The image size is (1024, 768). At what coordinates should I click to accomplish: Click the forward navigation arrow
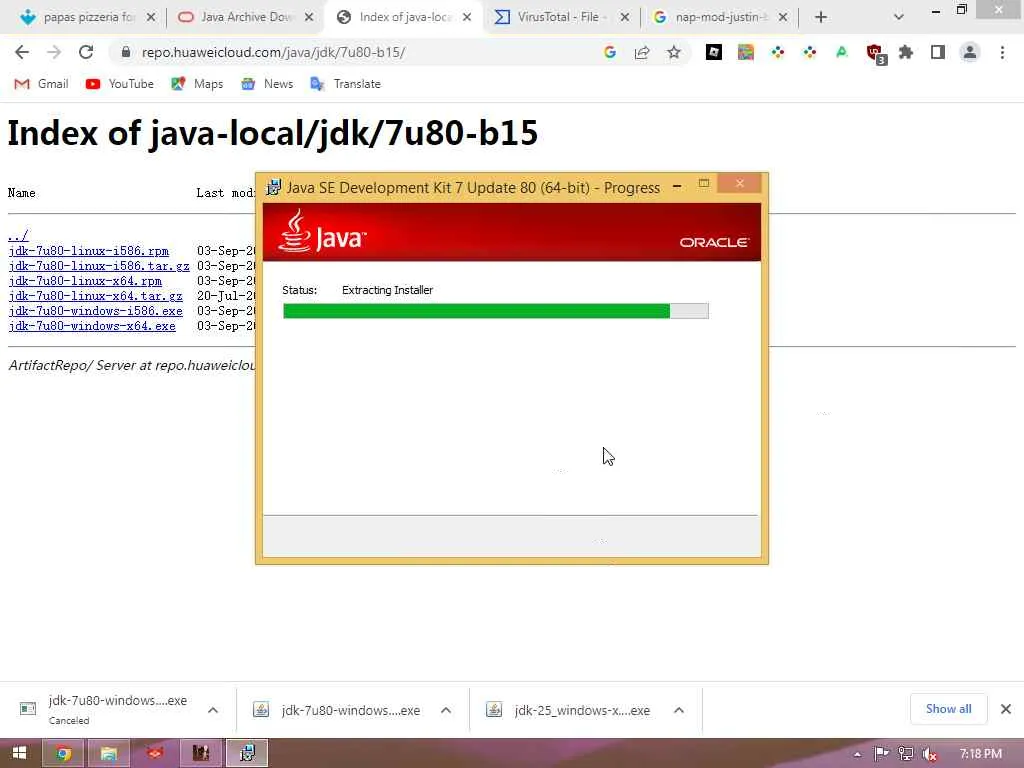pos(54,52)
